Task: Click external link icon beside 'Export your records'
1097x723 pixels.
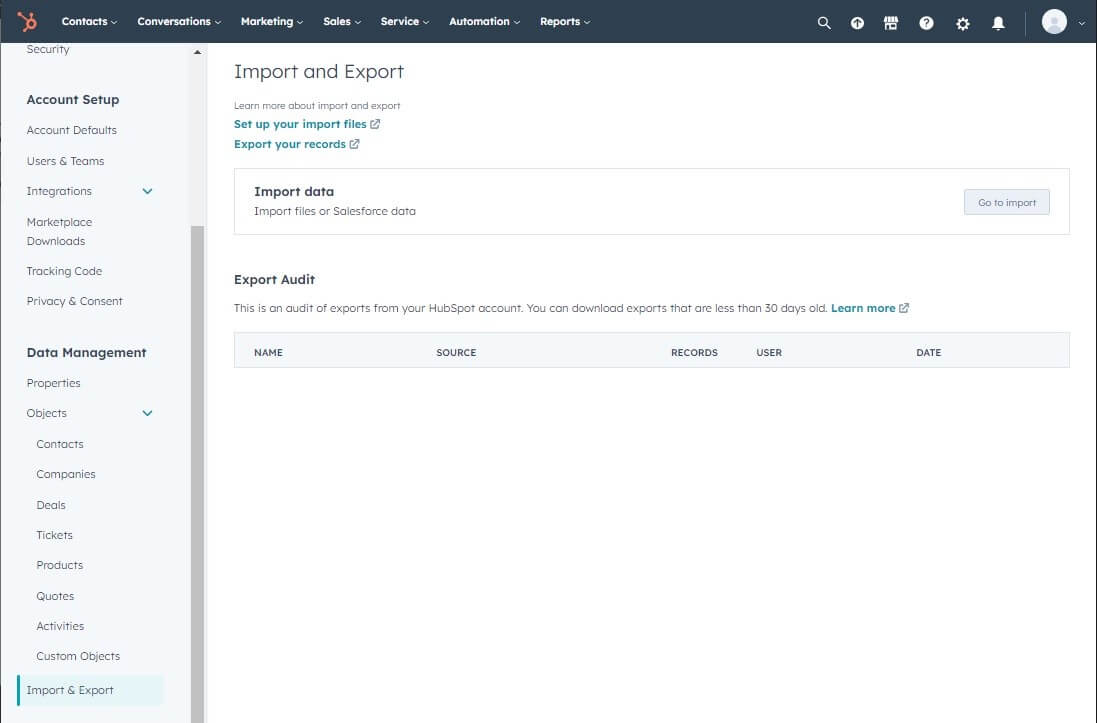Action: 355,144
